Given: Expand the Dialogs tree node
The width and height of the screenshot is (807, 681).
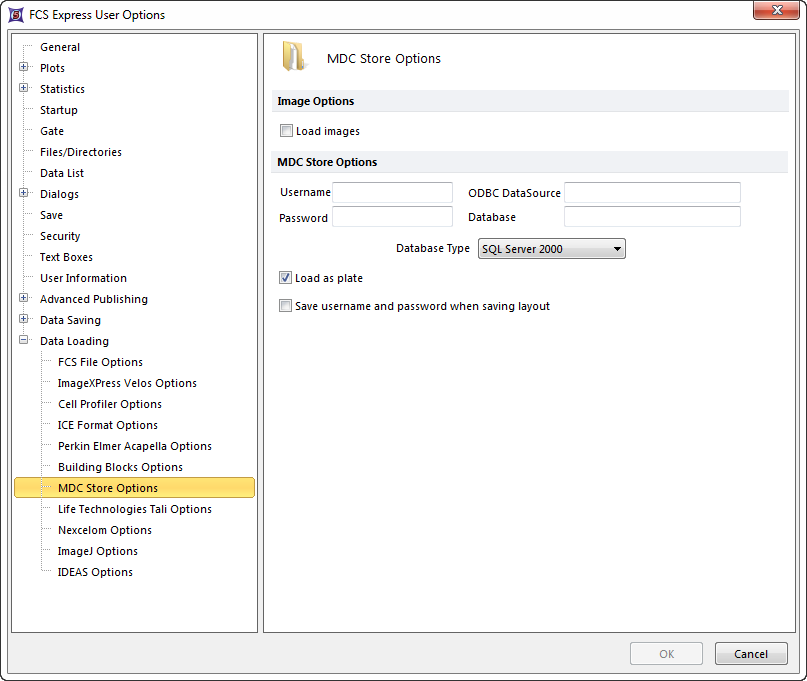Looking at the screenshot, I should pos(24,194).
